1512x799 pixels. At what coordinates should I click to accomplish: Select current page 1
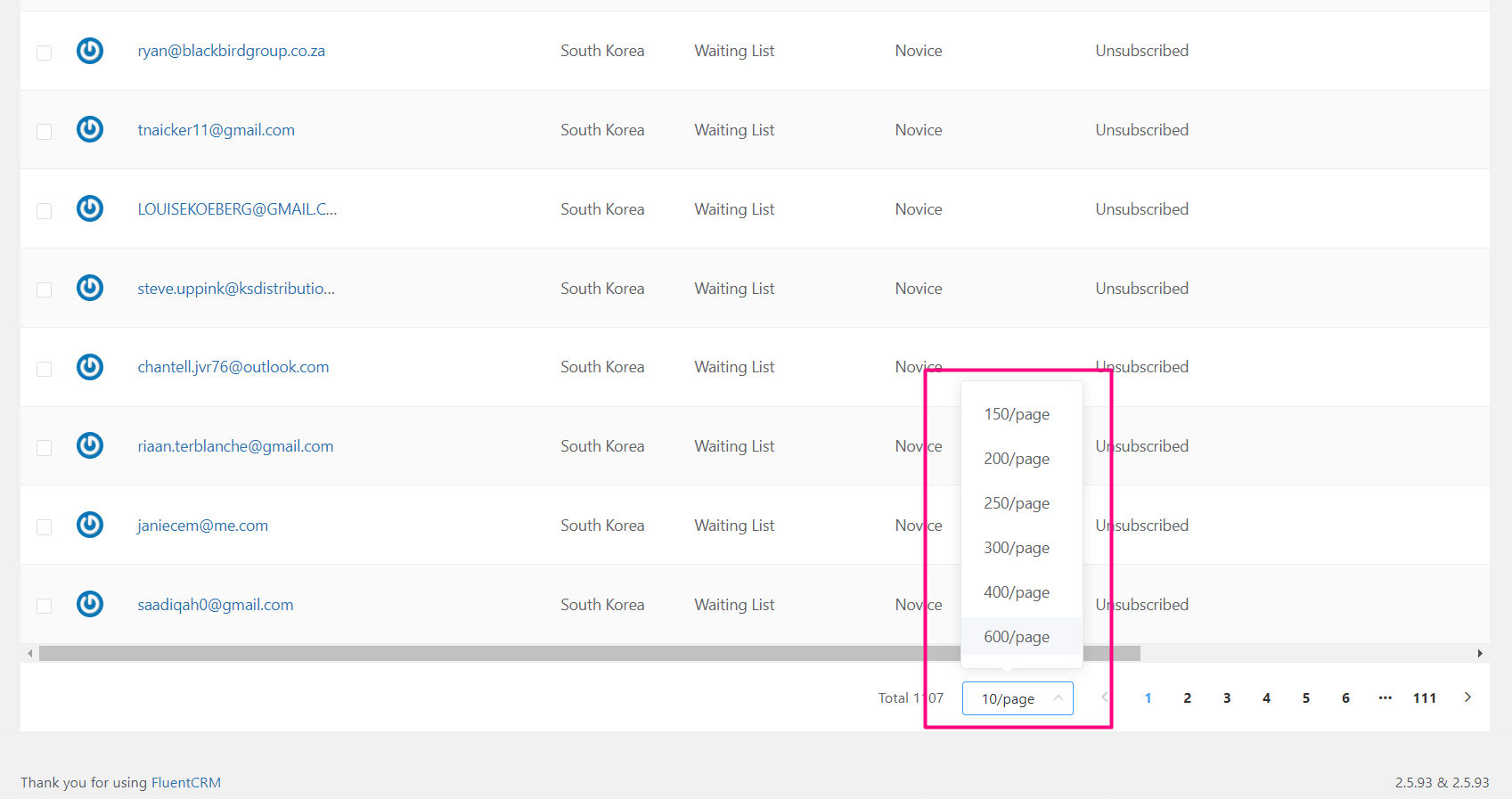click(x=1148, y=698)
